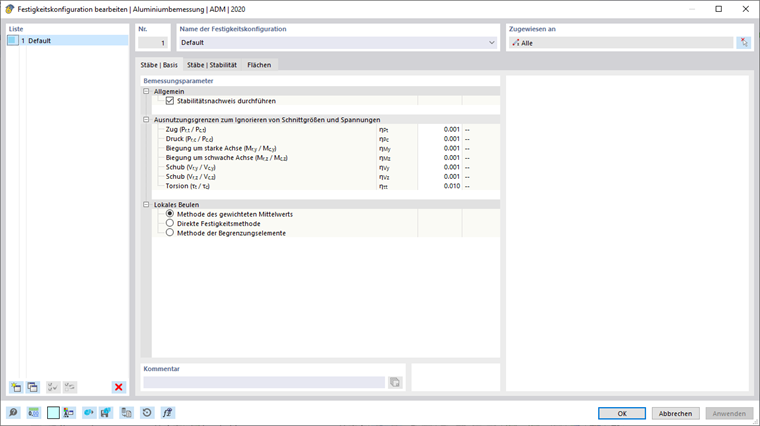This screenshot has width=760, height=426.
Task: Click the Kommentar input field
Action: pos(264,382)
